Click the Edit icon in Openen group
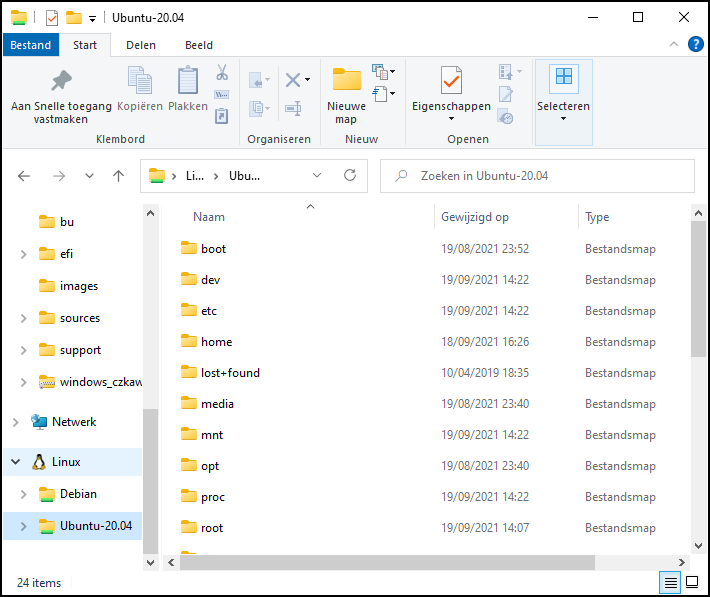This screenshot has width=710, height=597. [x=506, y=94]
